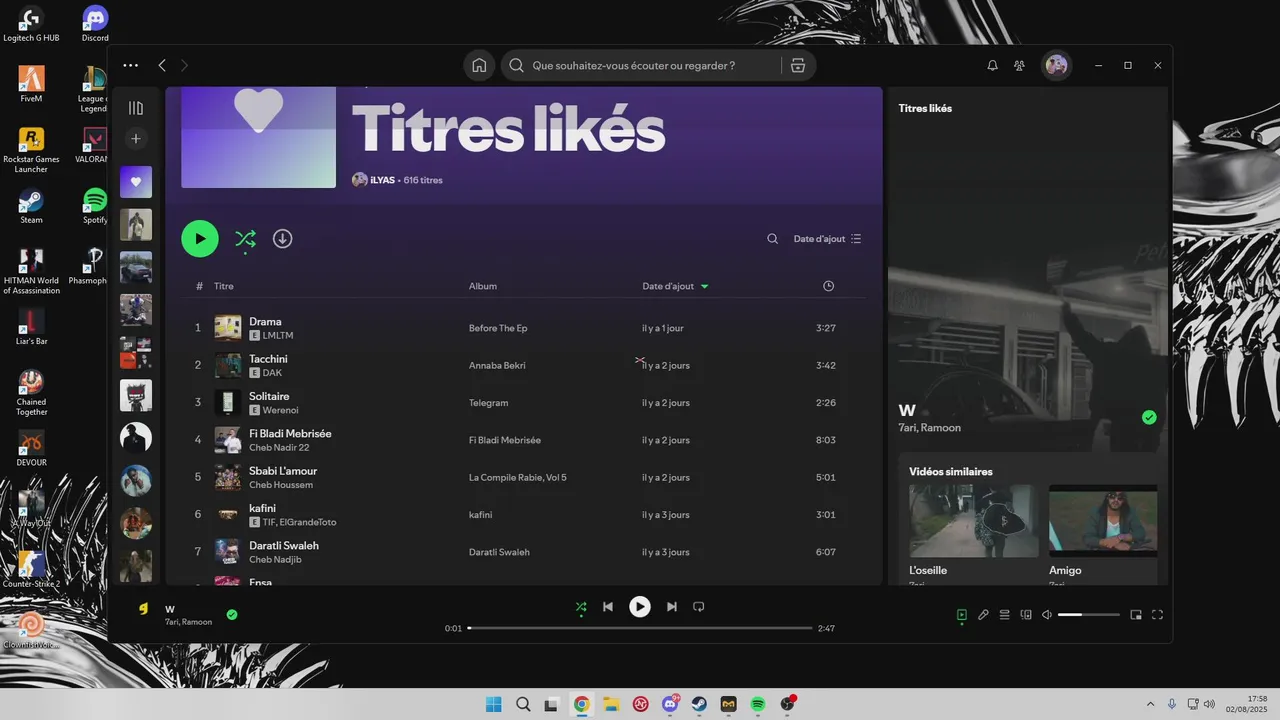Open Steam from the taskbar
The image size is (1280, 720).
pos(699,704)
